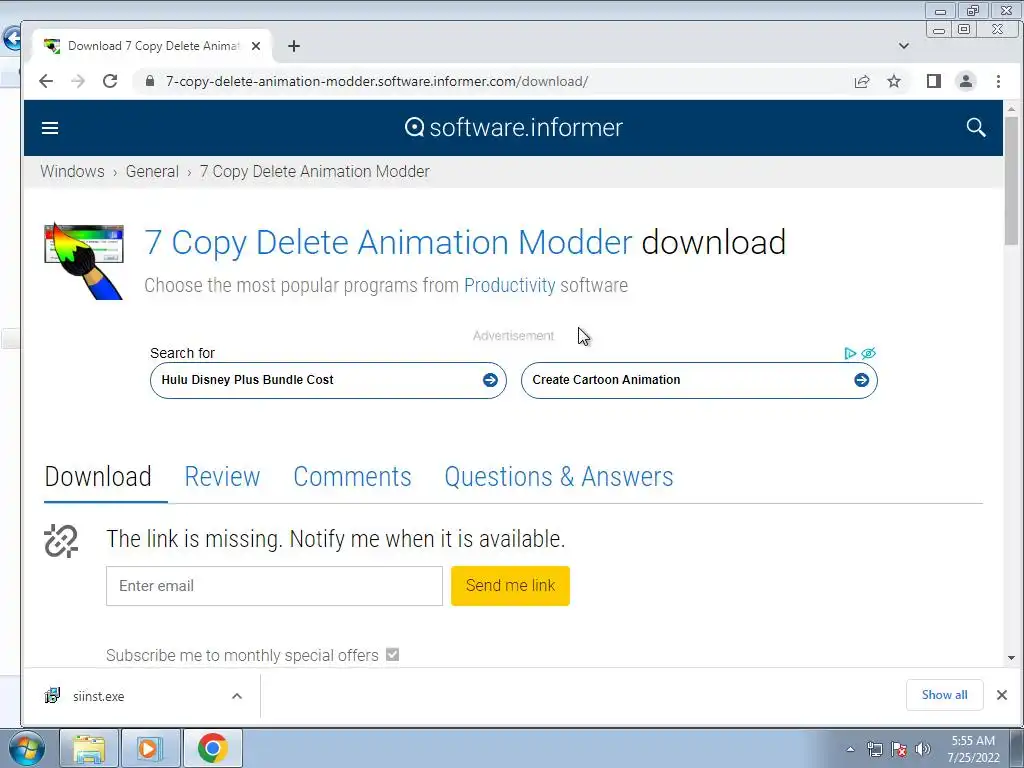Open the General breadcrumb link
This screenshot has height=768, width=1024.
[x=152, y=171]
